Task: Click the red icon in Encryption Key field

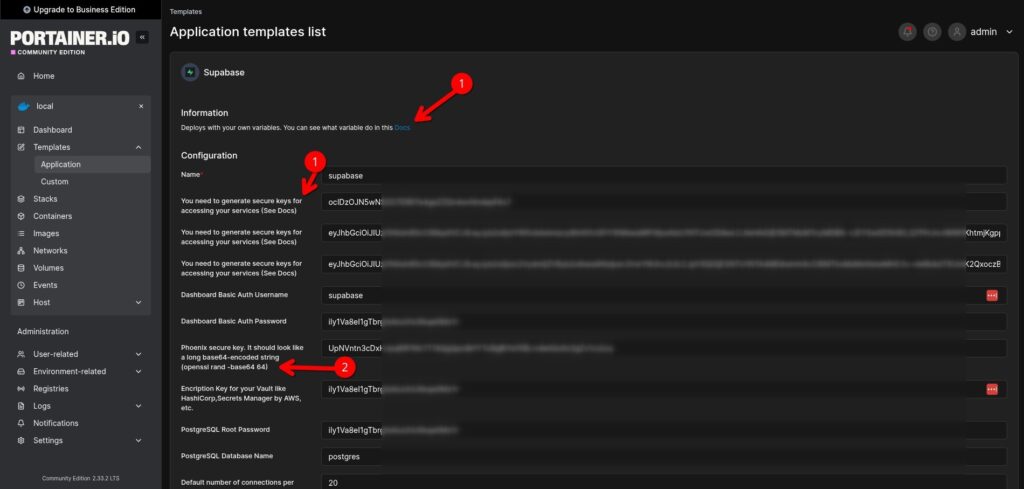Action: tap(992, 390)
